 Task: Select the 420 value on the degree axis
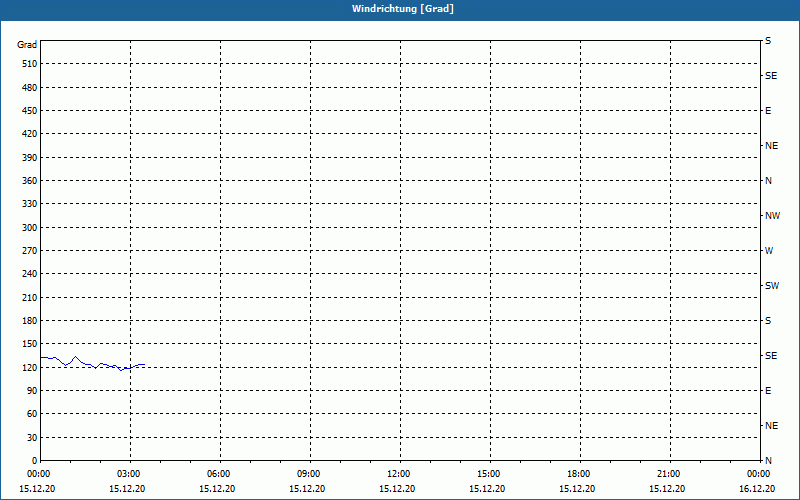(30, 134)
